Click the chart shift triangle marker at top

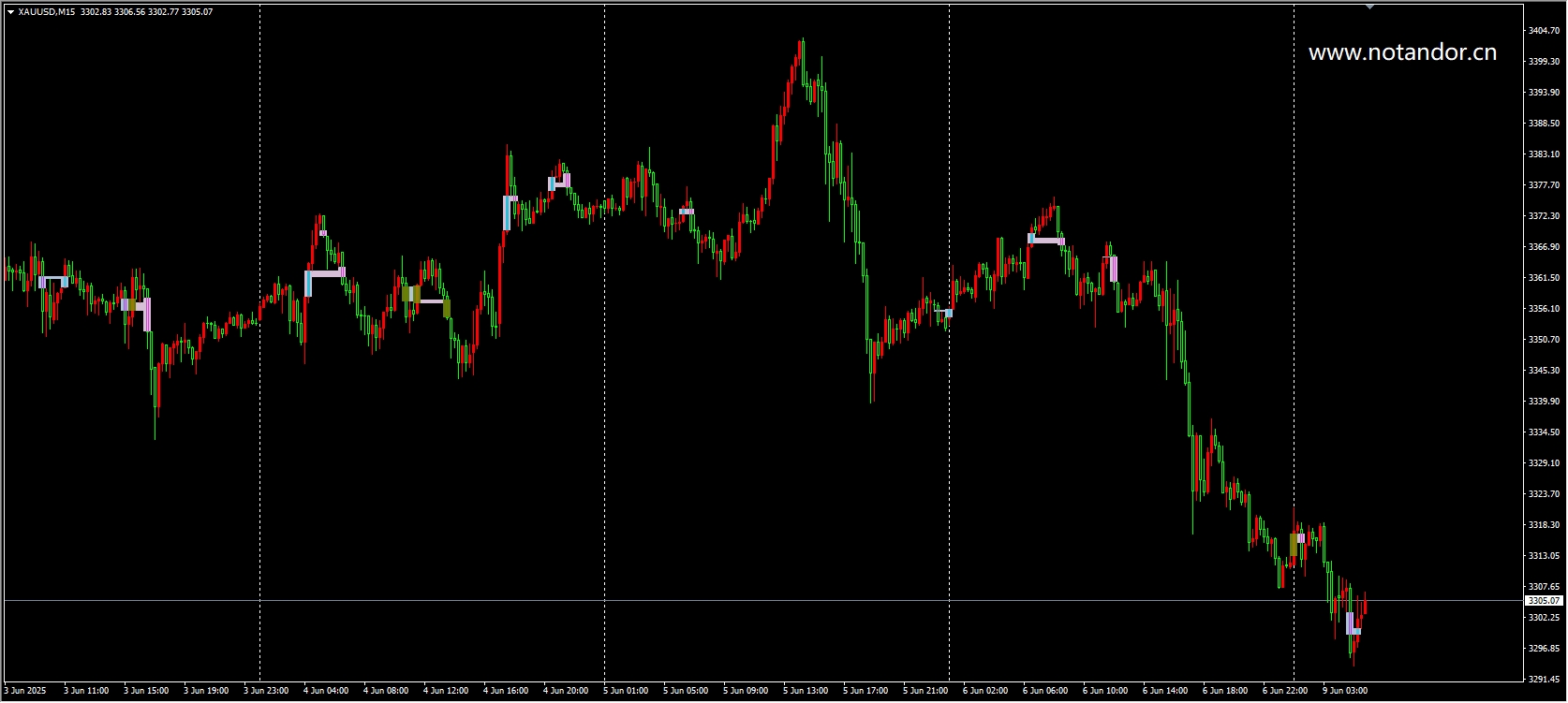[1369, 7]
